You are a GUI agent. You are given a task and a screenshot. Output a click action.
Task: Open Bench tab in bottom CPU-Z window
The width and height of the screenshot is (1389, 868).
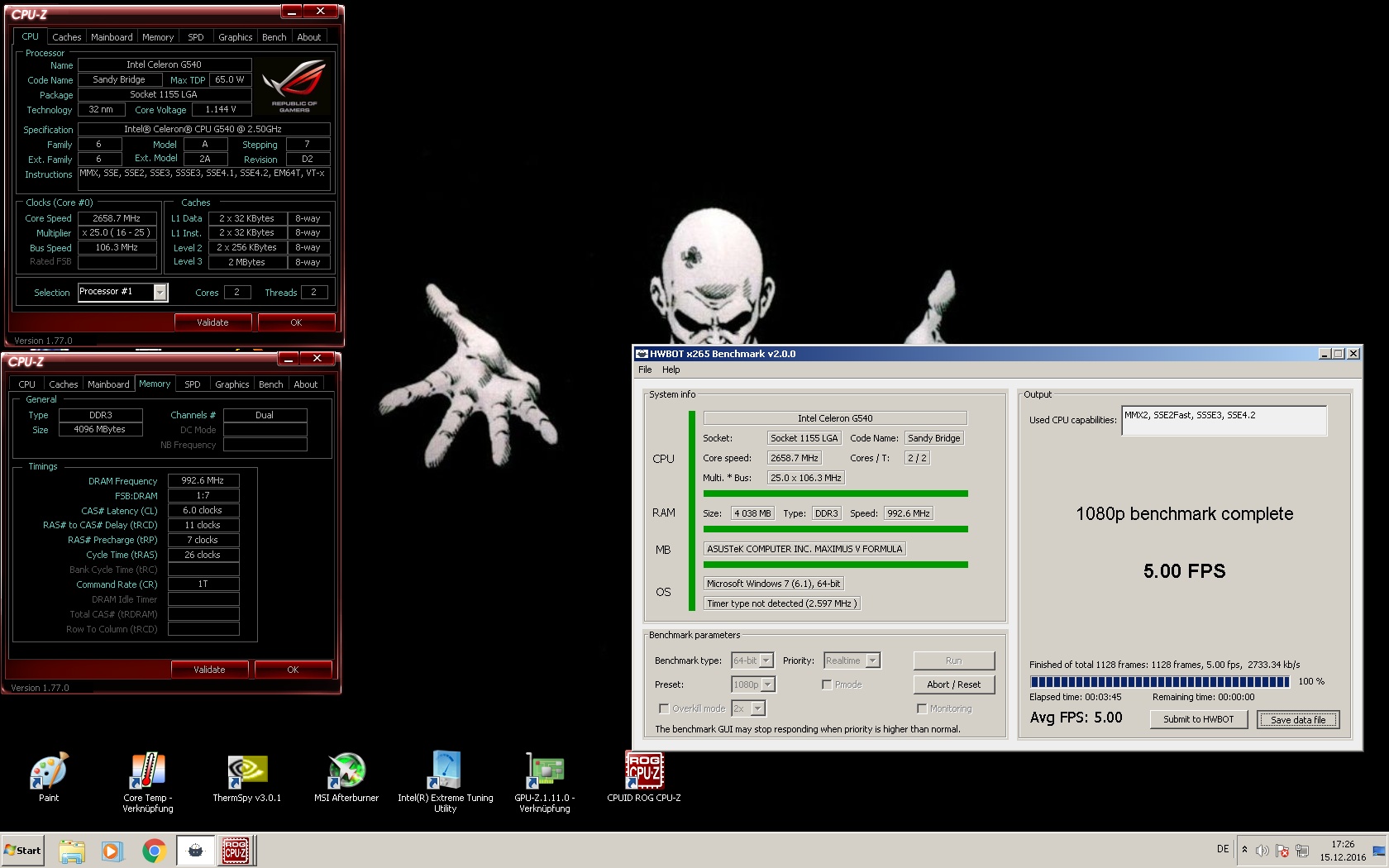pyautogui.click(x=271, y=384)
